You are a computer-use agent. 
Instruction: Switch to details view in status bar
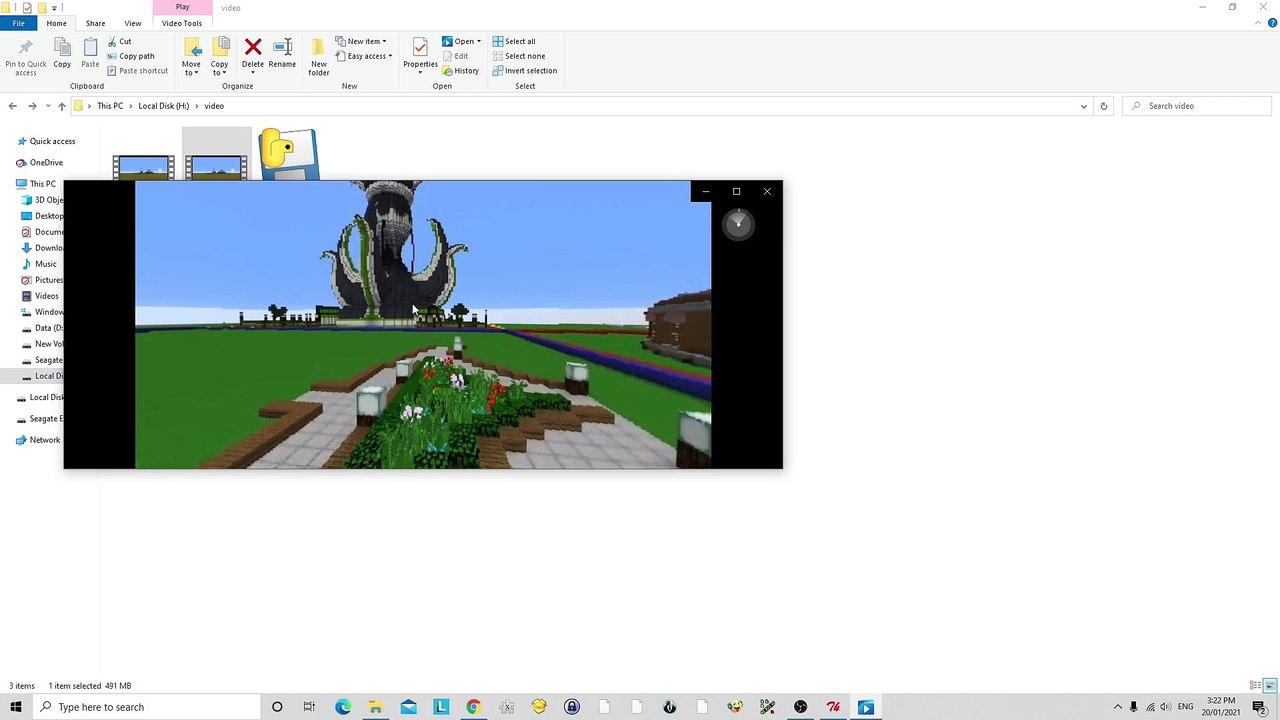pos(1256,686)
